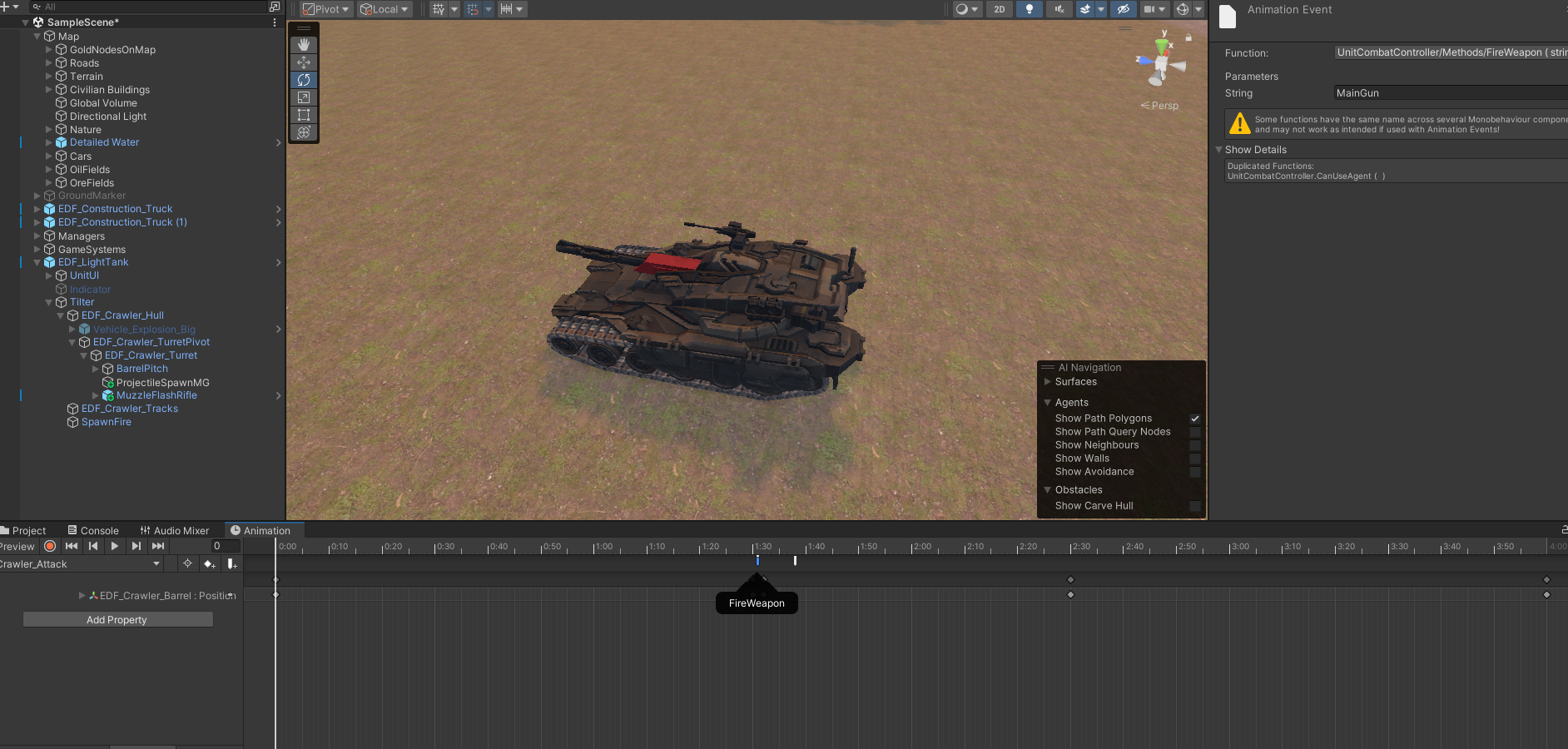
Task: Toggle hidden objects visibility in scene
Action: [x=1123, y=9]
